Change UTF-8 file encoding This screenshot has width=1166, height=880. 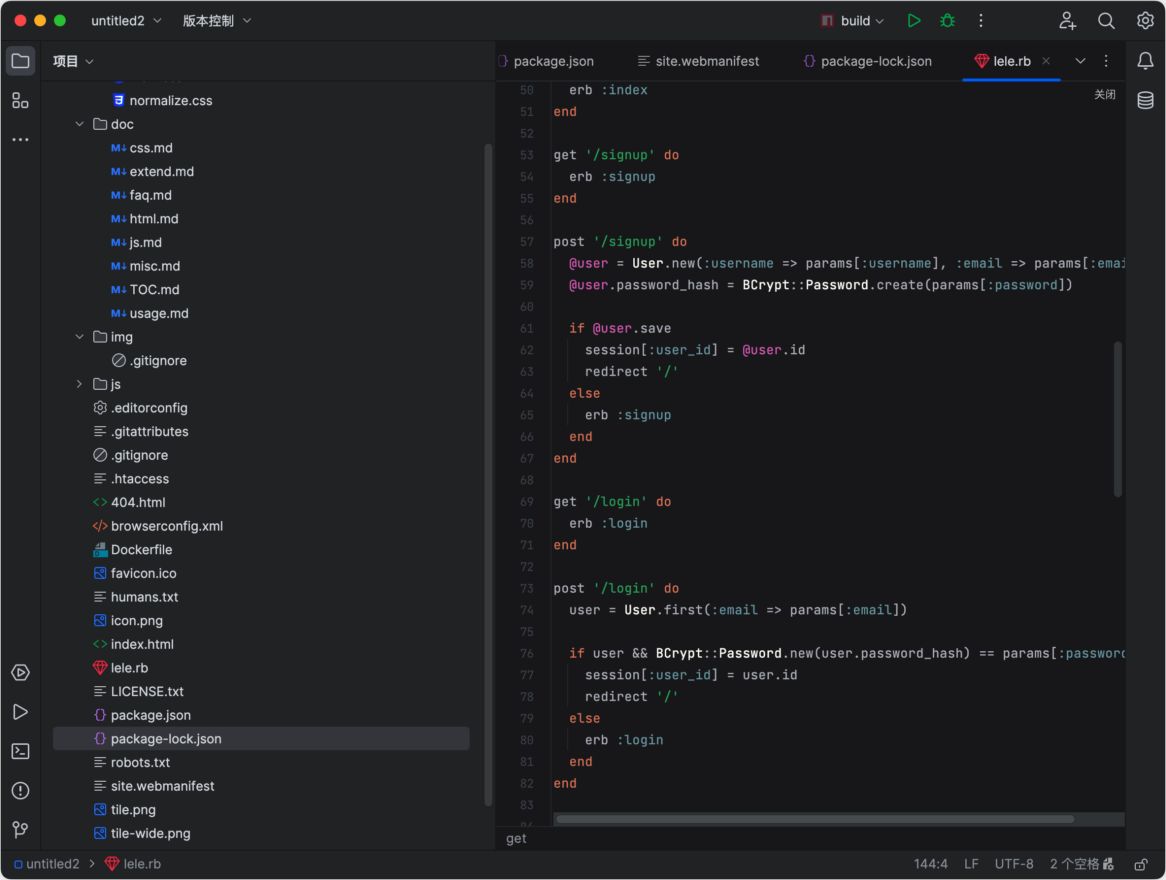pos(1014,864)
